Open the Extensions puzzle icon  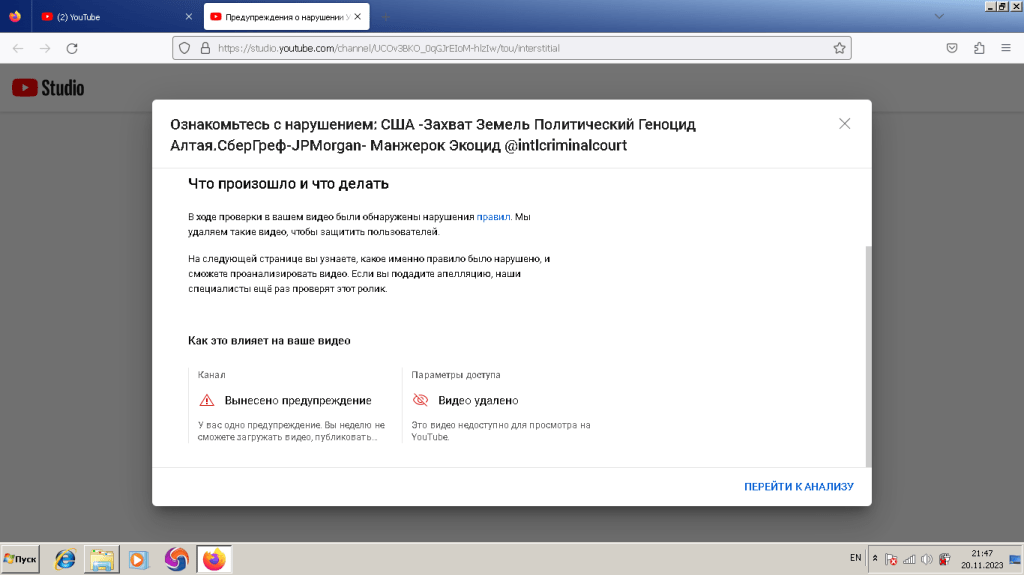979,48
